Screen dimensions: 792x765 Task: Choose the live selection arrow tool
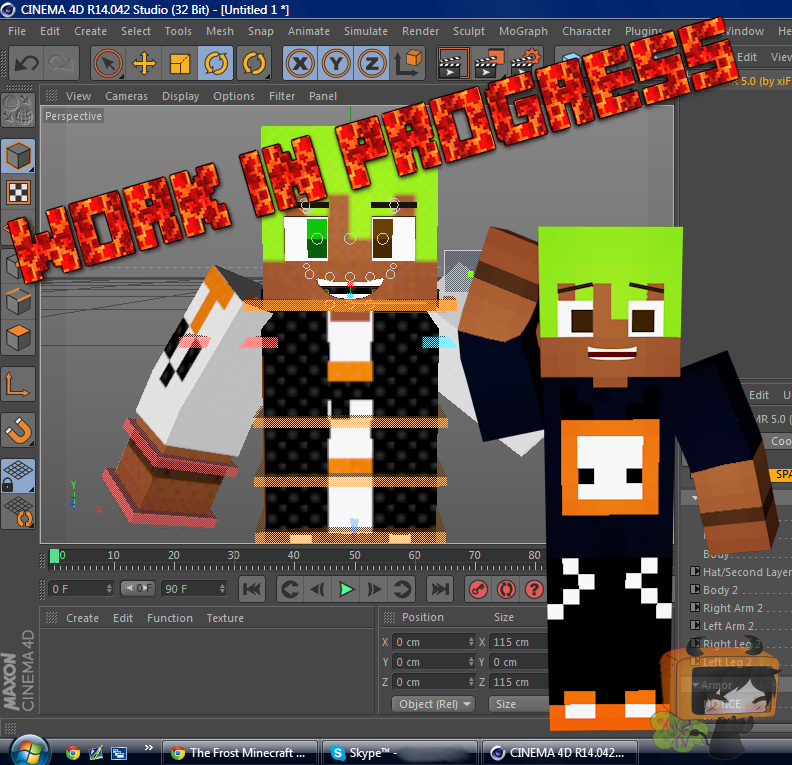[x=108, y=63]
